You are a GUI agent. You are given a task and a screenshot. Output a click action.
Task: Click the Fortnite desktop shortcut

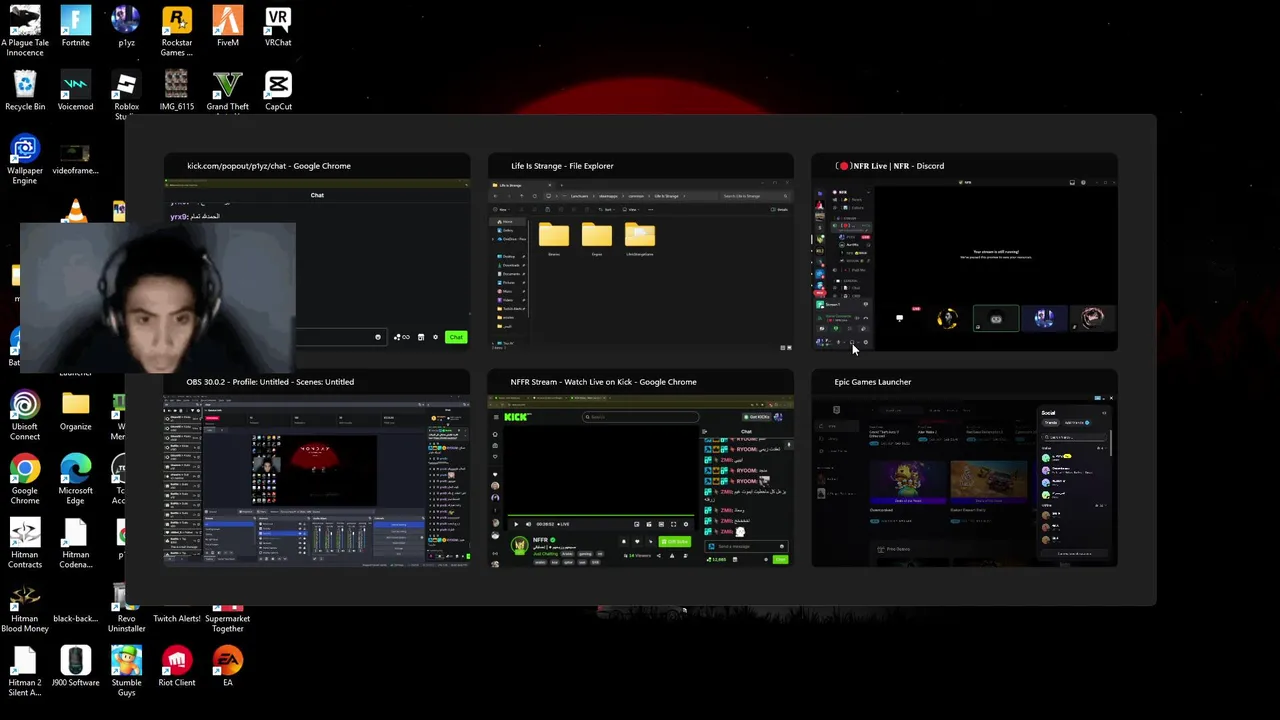[x=75, y=26]
